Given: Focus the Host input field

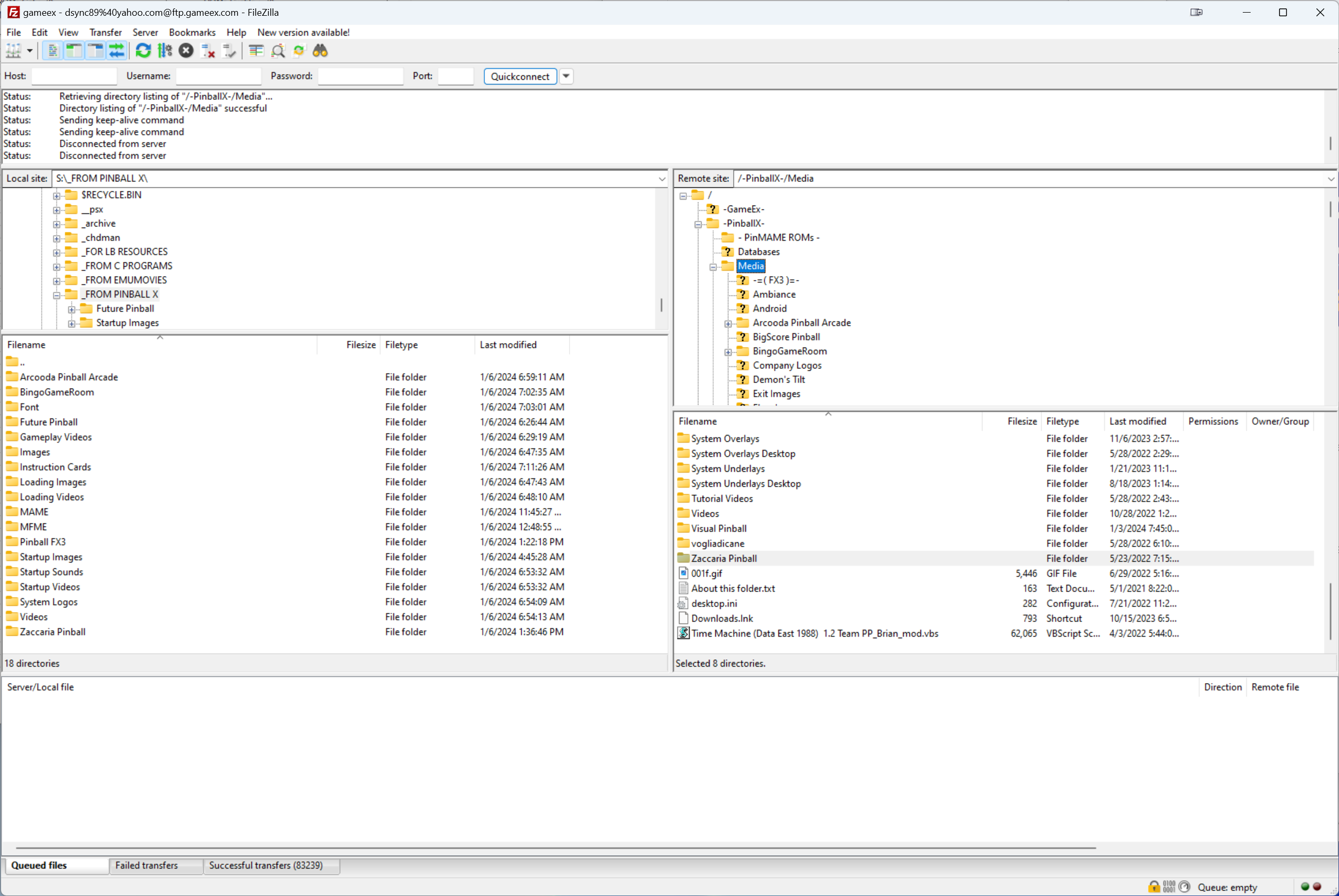Looking at the screenshot, I should [x=74, y=76].
